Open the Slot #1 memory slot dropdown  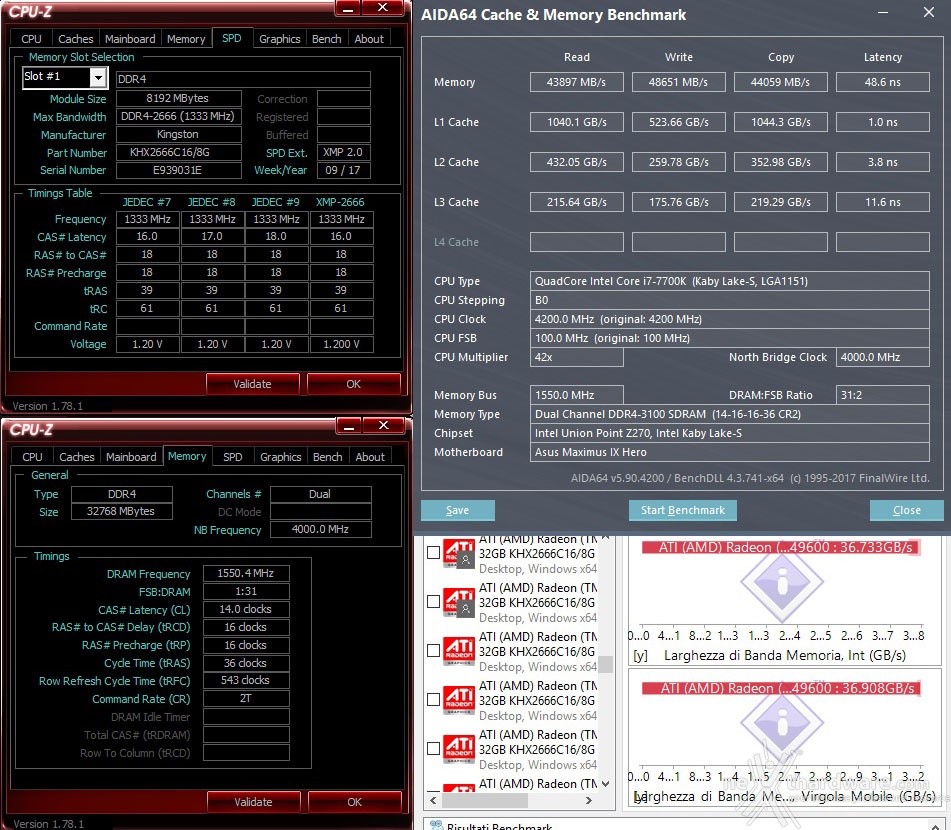point(98,77)
